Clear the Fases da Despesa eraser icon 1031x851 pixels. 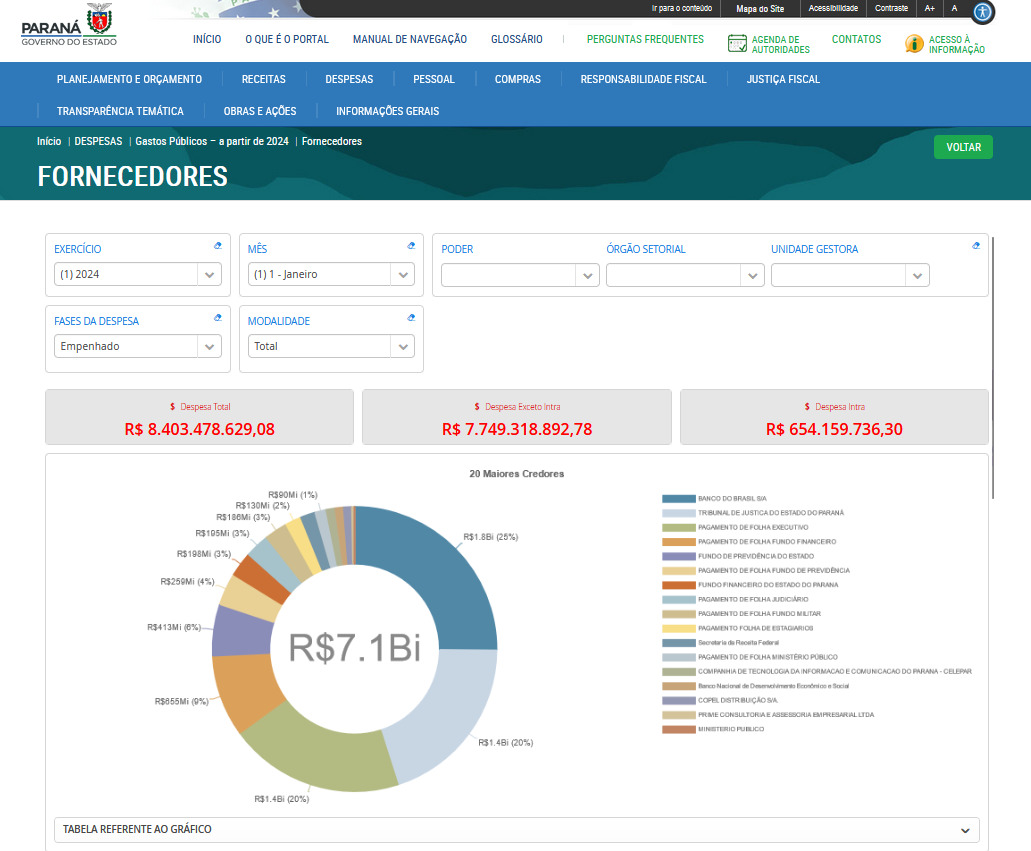coord(218,318)
